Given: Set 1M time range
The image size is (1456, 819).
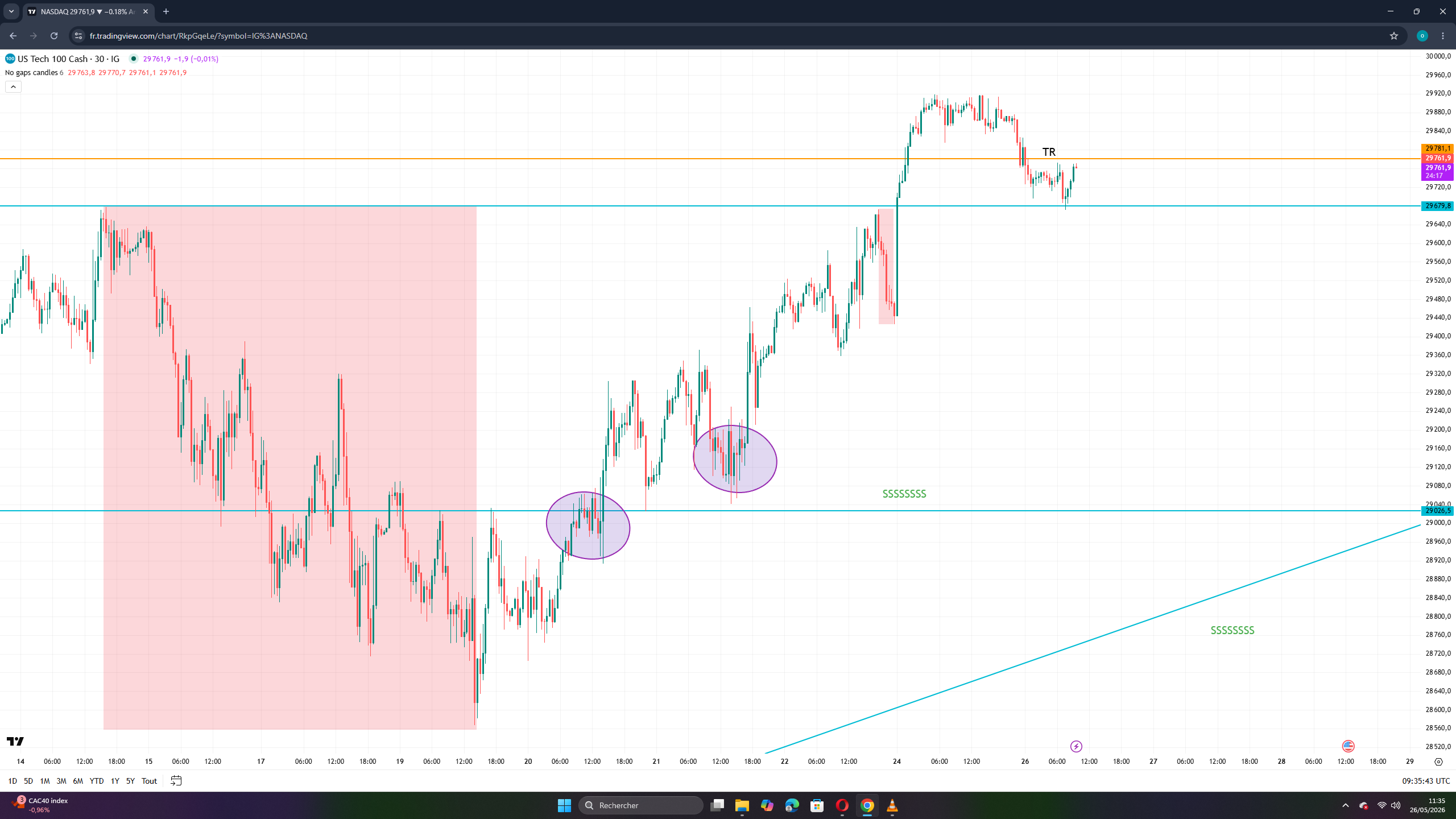Looking at the screenshot, I should [x=44, y=781].
